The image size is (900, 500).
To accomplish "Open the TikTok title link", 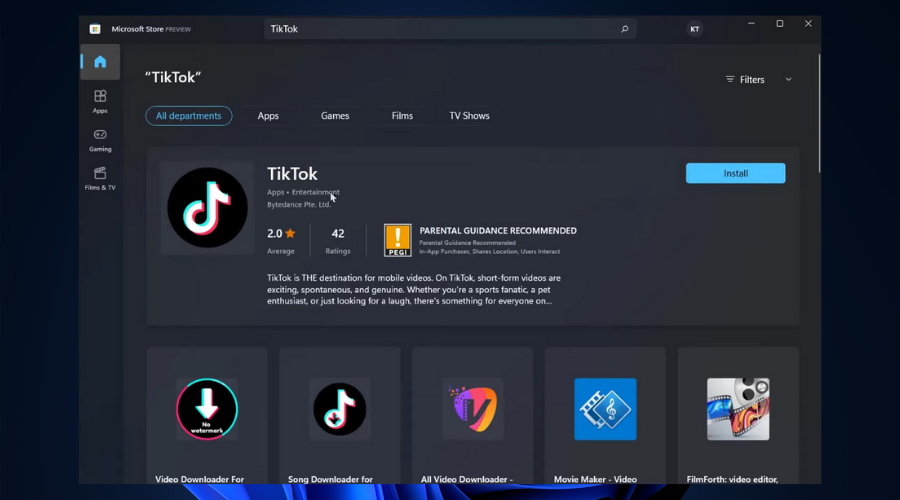I will click(x=292, y=174).
